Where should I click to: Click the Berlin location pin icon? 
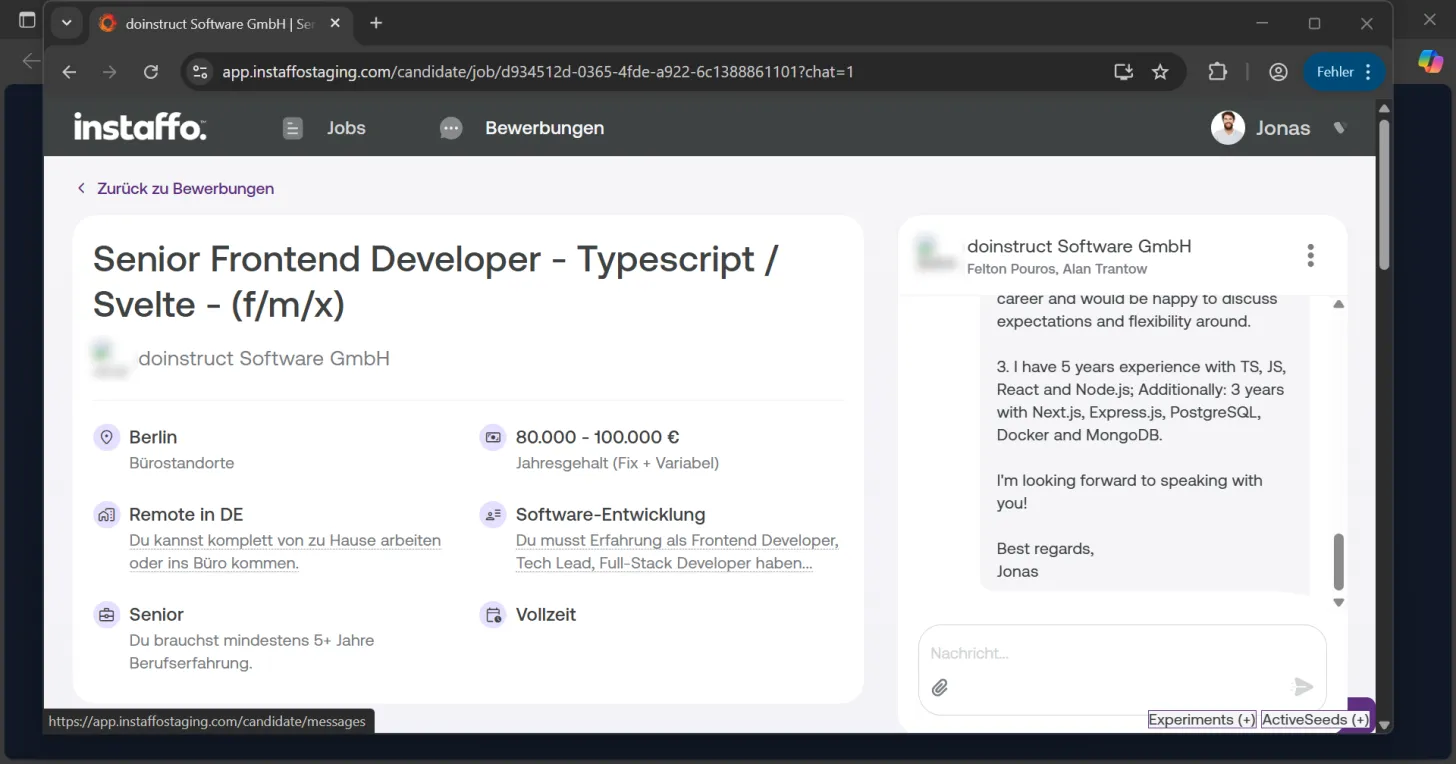coord(107,437)
